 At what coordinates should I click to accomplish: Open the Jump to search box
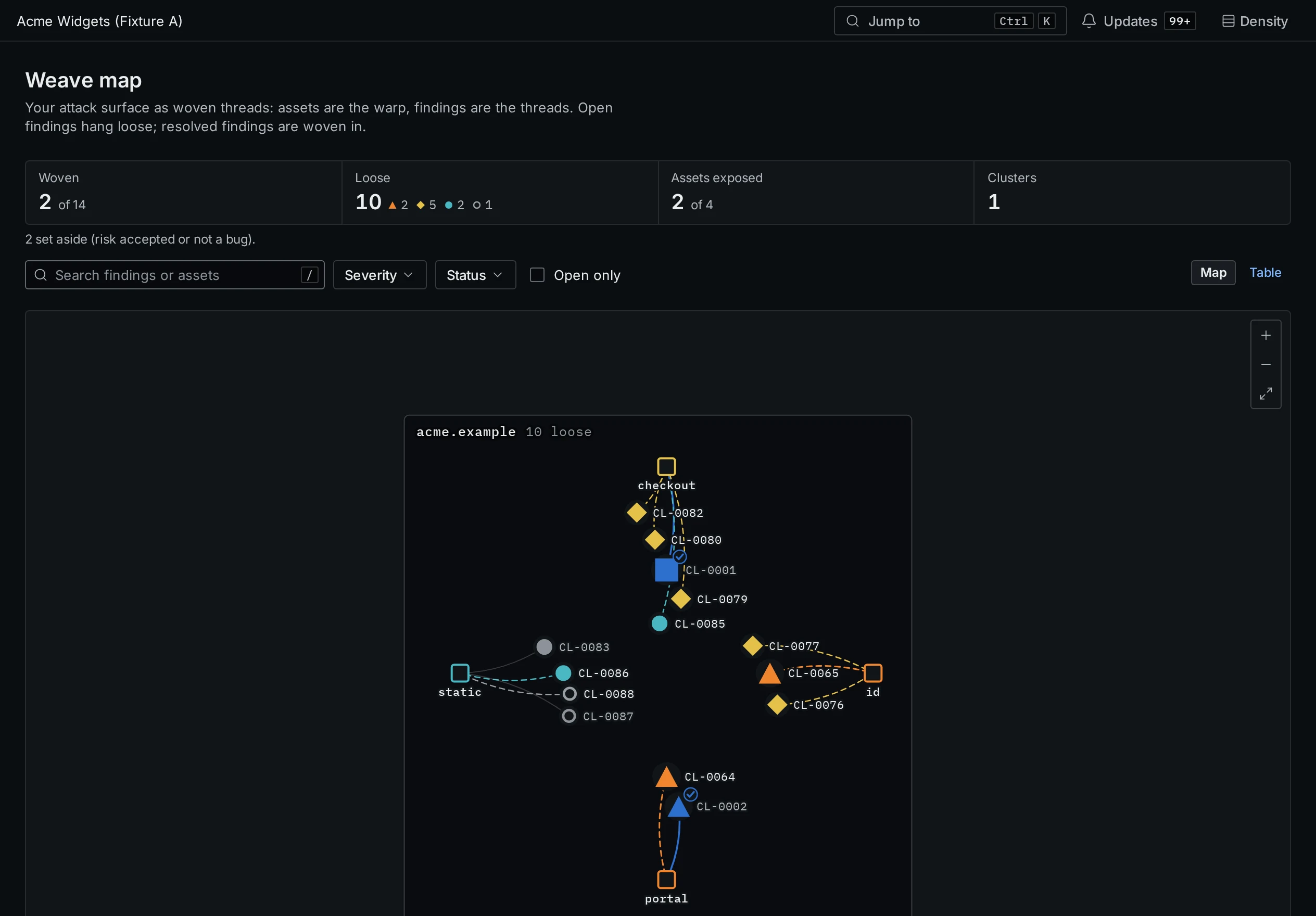click(950, 21)
